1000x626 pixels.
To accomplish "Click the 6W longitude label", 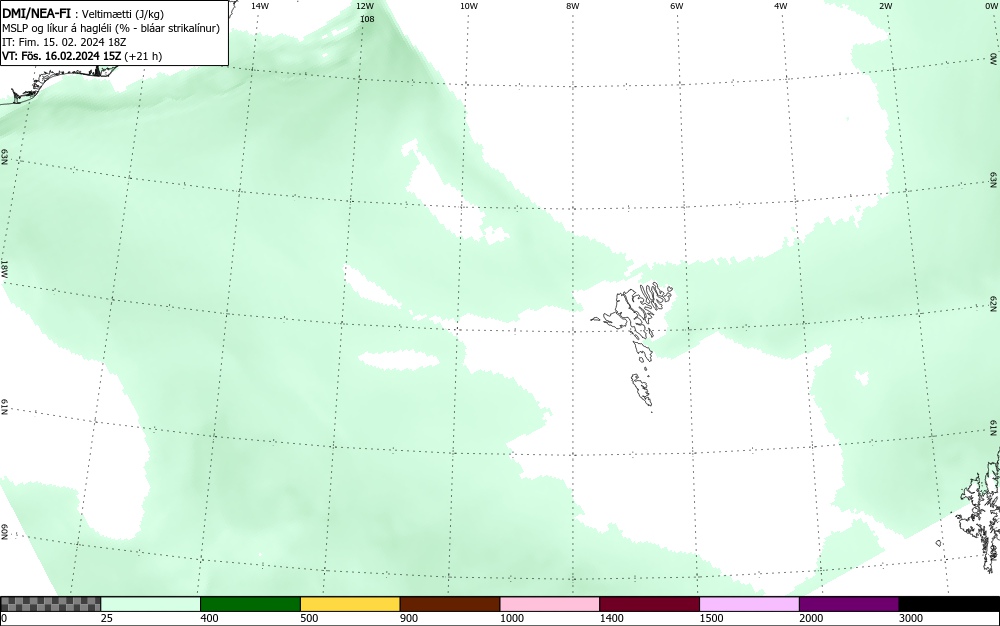I will 677,6.
